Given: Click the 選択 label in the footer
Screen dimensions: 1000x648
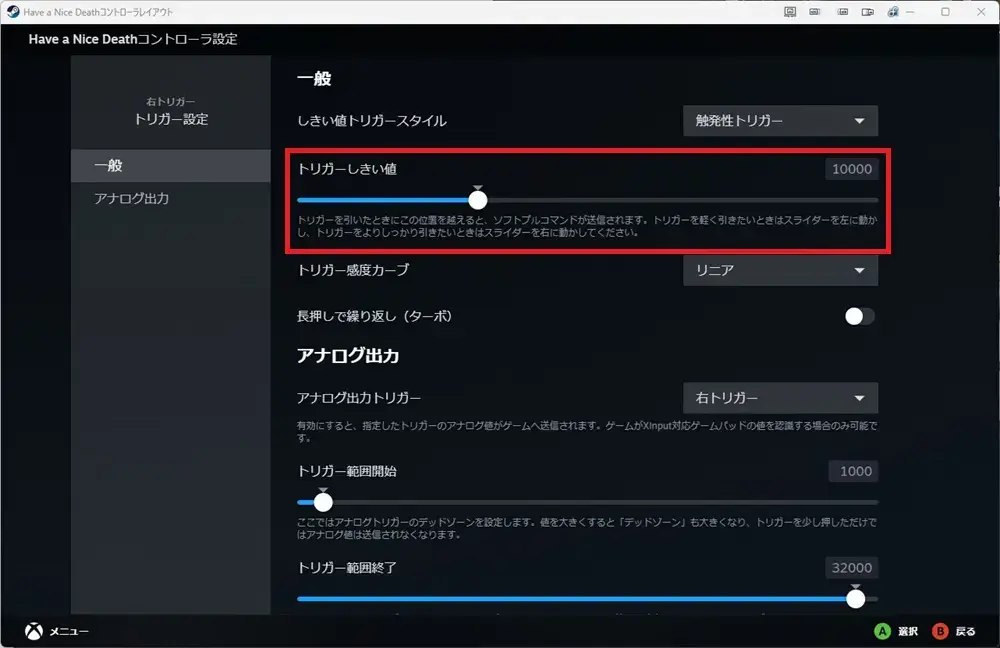Looking at the screenshot, I should click(908, 631).
